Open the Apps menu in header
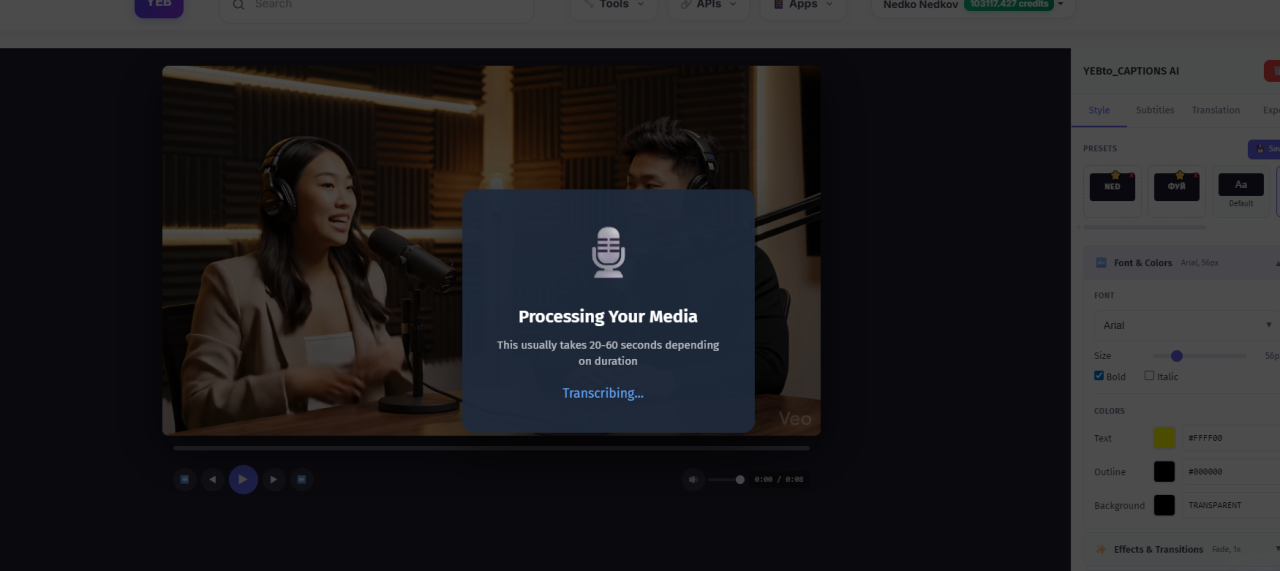Viewport: 1280px width, 571px height. click(803, 5)
